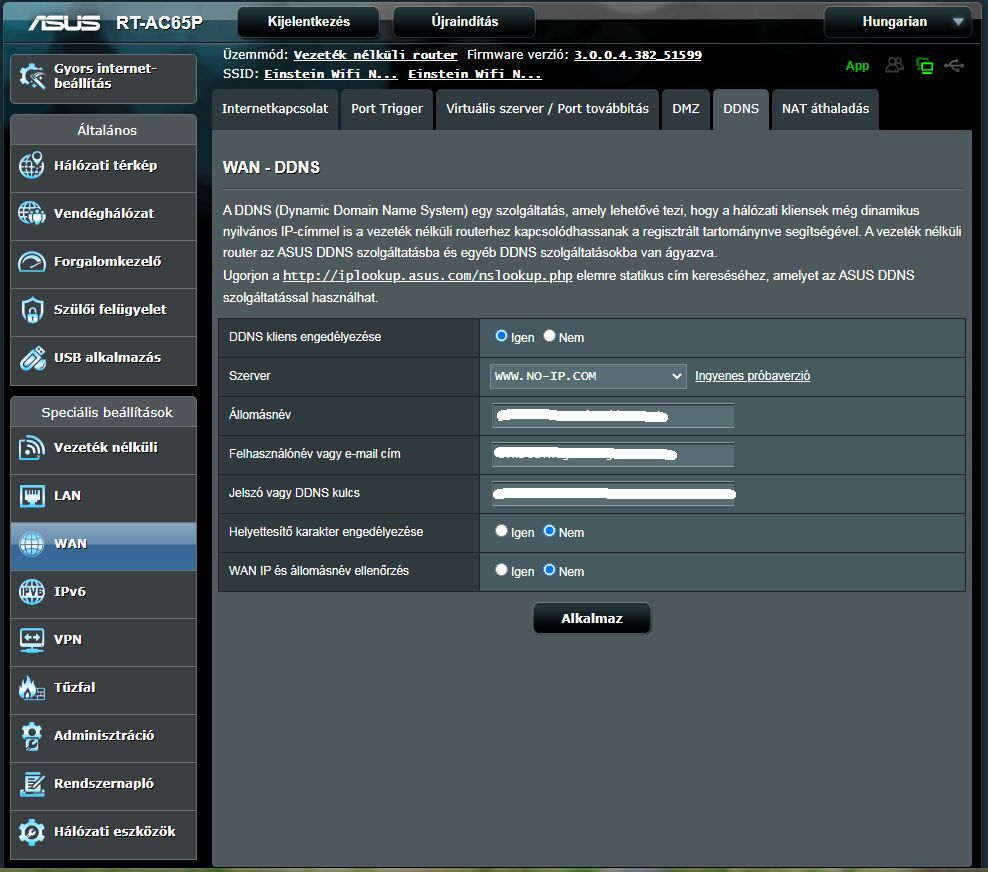Image resolution: width=988 pixels, height=872 pixels.
Task: Click the WAN globe icon
Action: 32,543
